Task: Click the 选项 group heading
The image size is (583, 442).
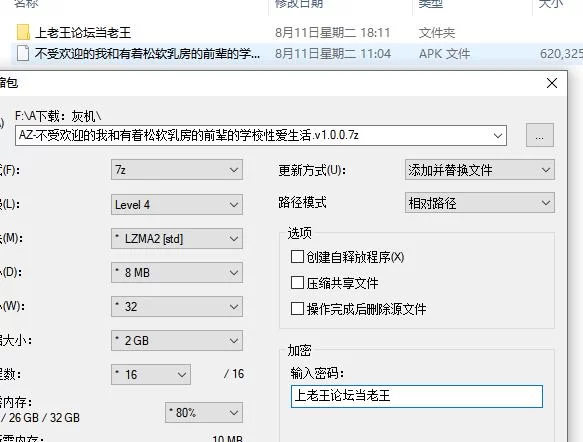Action: 300,233
